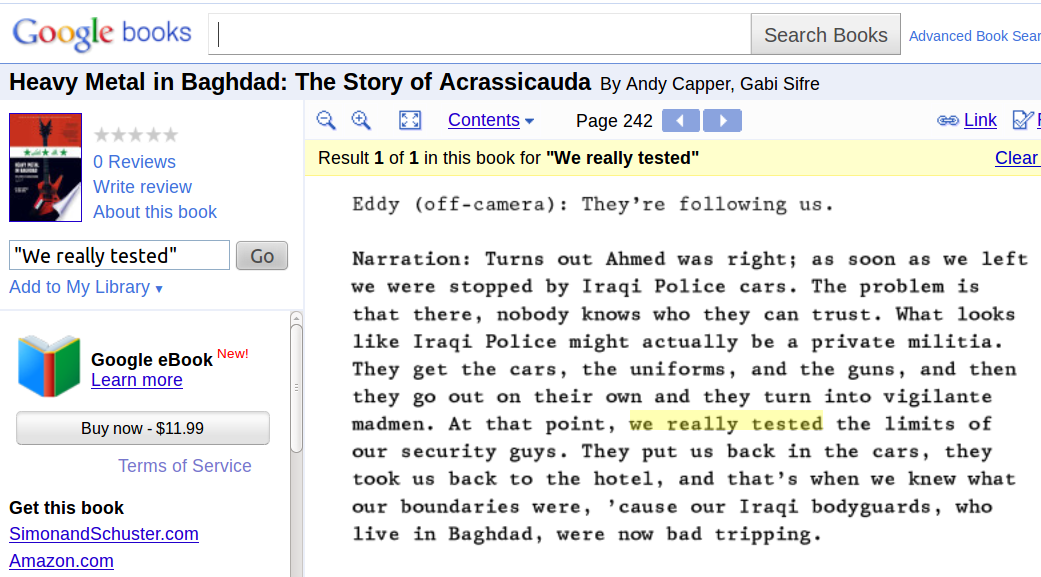Screen dimensions: 1041x577
Task: Click the chain Link icon
Action: 947,120
